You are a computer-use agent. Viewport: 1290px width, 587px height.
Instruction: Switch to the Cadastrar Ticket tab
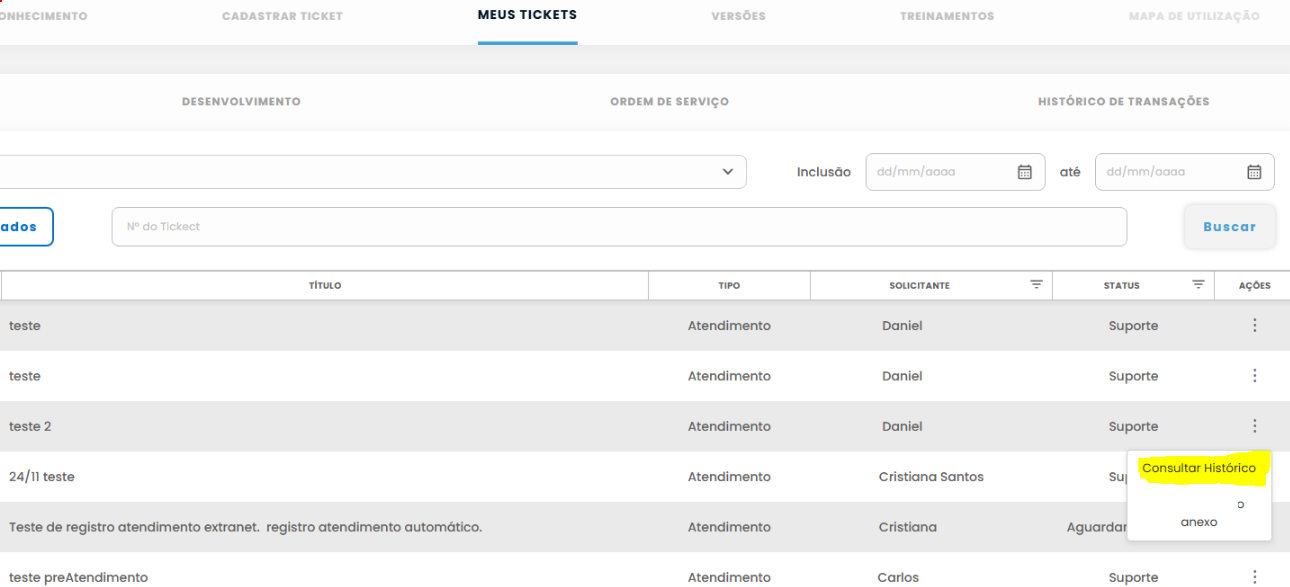[282, 17]
